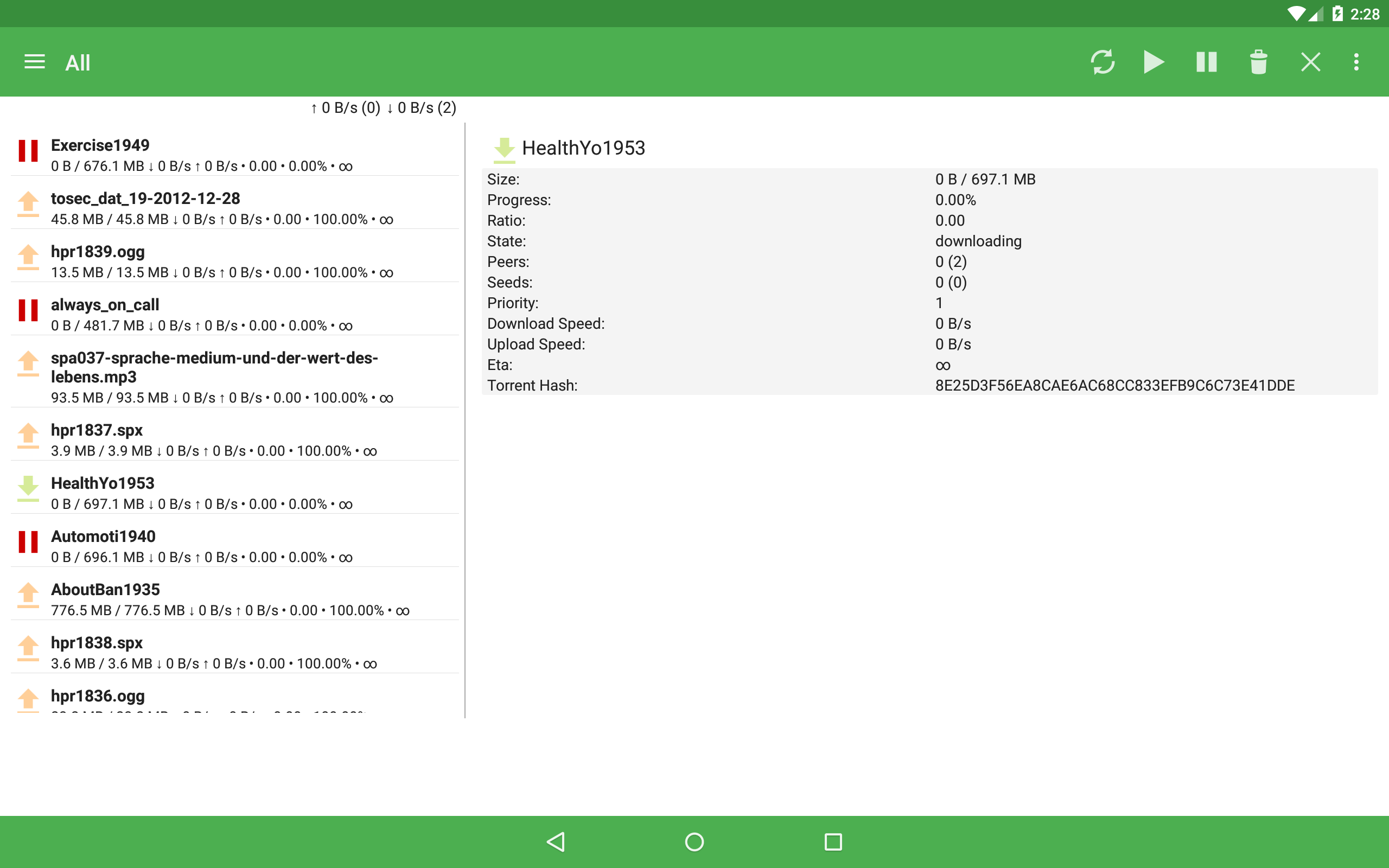The height and width of the screenshot is (868, 1389).
Task: Delete torrent using the trash icon
Action: pyautogui.click(x=1258, y=62)
